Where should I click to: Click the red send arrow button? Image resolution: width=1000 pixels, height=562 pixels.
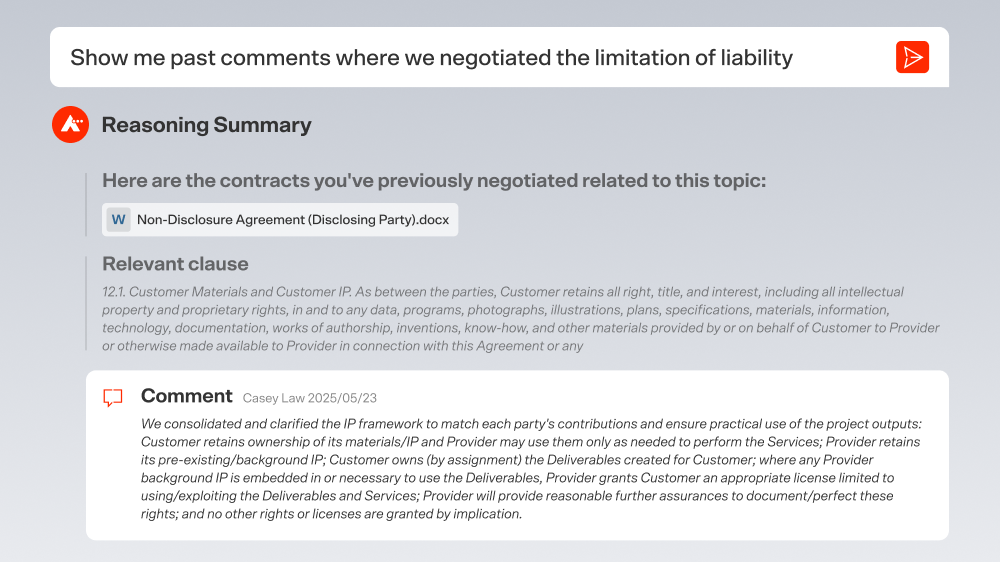(x=912, y=57)
